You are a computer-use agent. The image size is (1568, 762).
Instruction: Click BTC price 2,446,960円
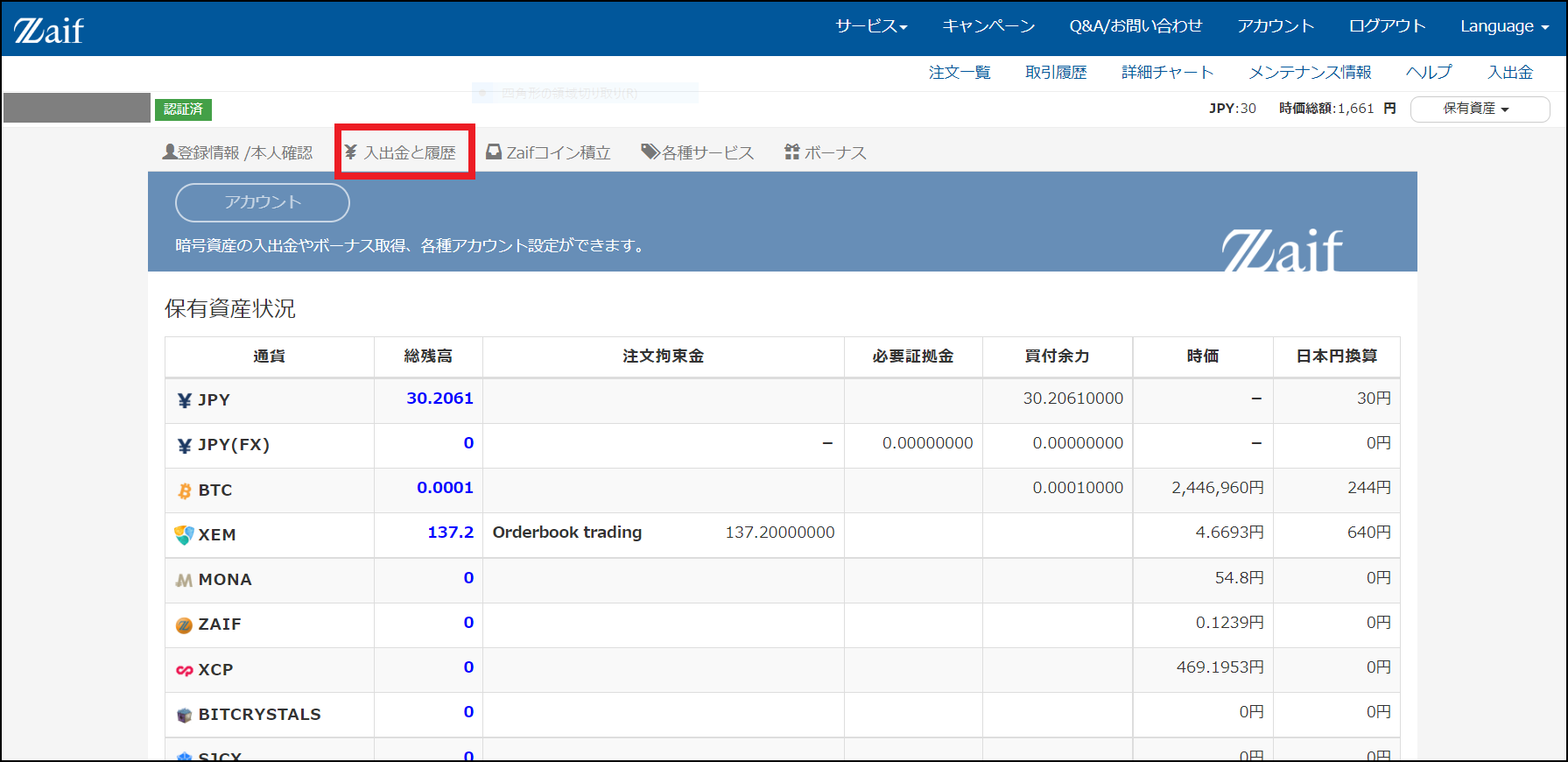click(x=1218, y=488)
